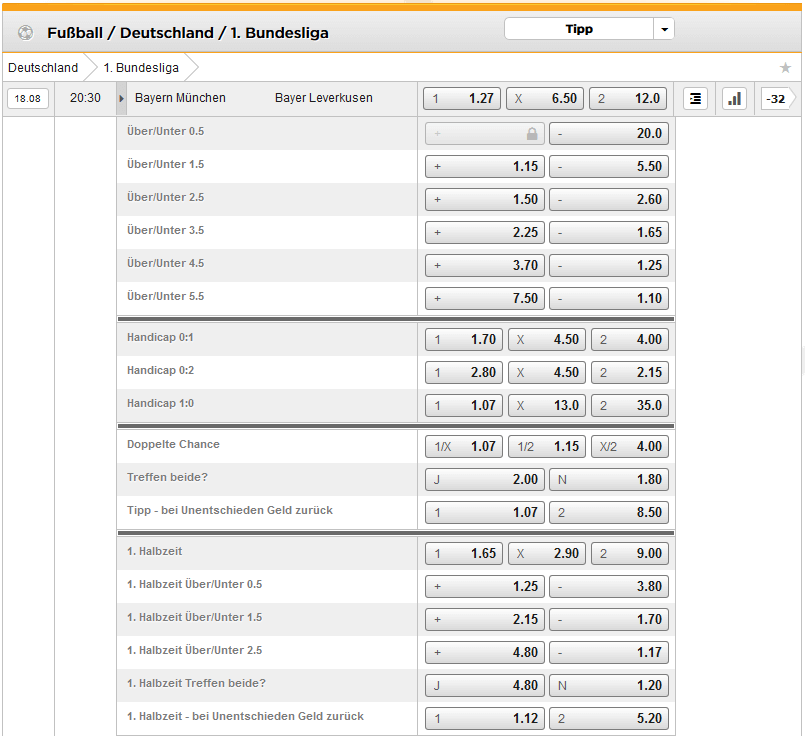Click the 20:30 kickoff time

point(85,98)
